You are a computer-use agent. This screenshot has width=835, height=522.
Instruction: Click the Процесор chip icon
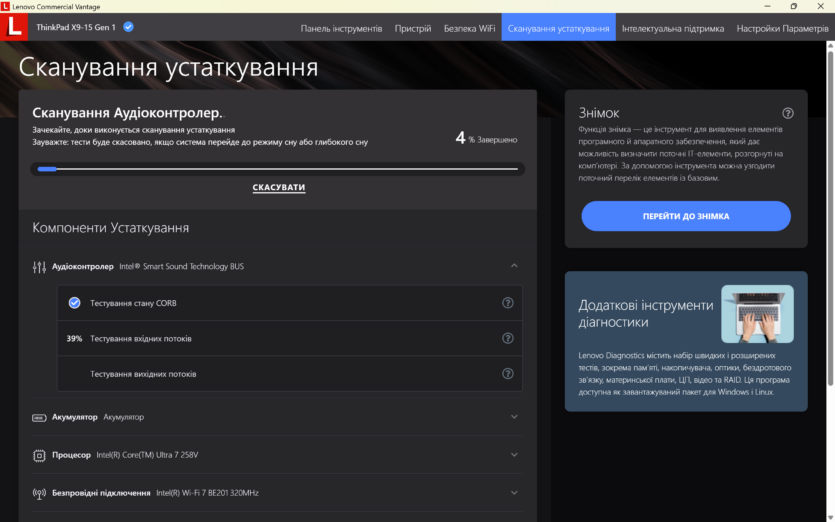(x=39, y=455)
